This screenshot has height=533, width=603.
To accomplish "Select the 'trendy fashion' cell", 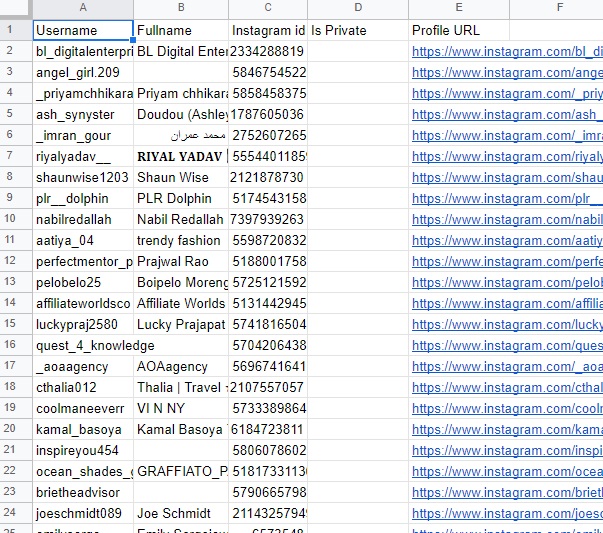I will 180,240.
